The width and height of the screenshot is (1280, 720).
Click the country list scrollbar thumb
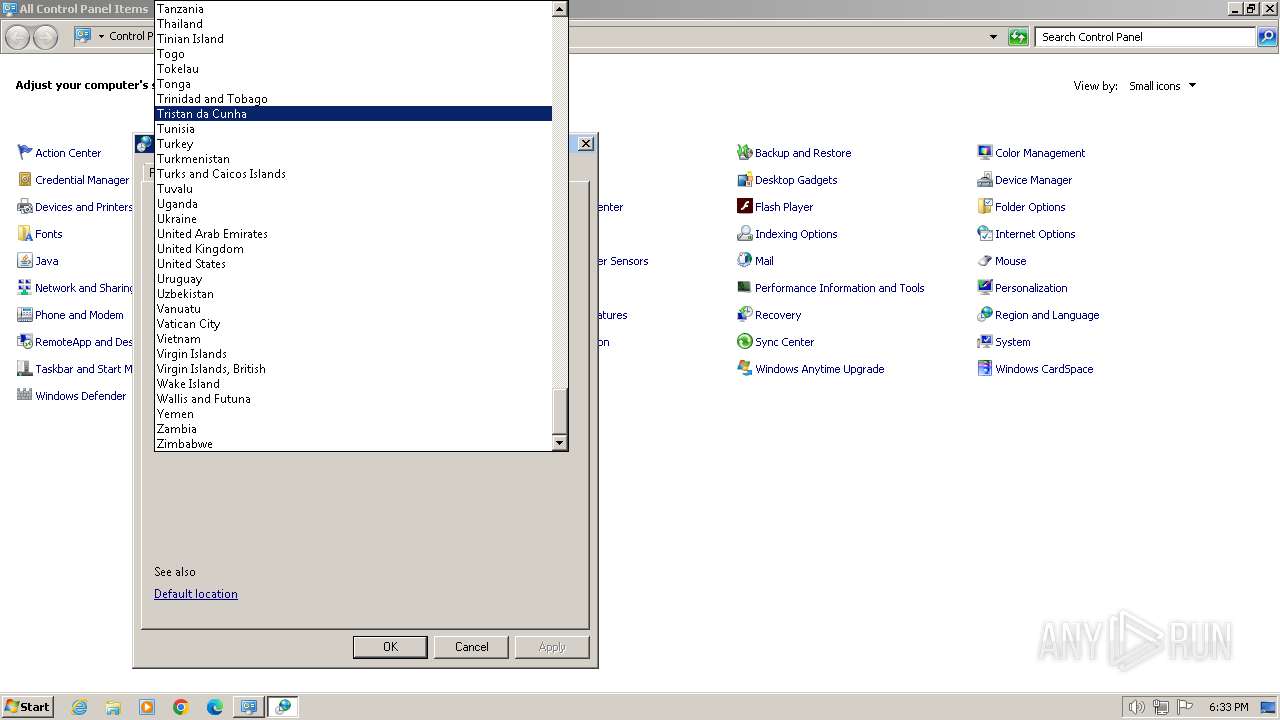560,411
